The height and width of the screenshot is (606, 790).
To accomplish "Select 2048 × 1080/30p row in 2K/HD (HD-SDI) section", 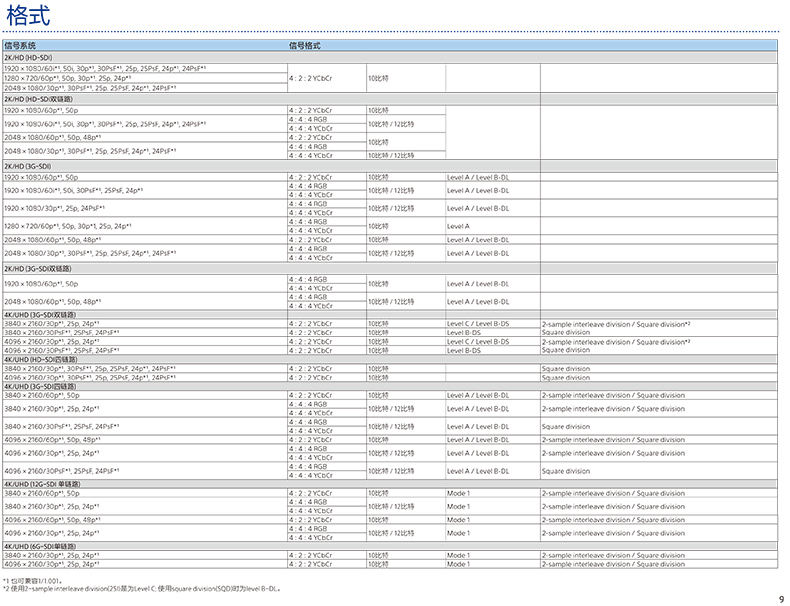I will tap(145, 88).
